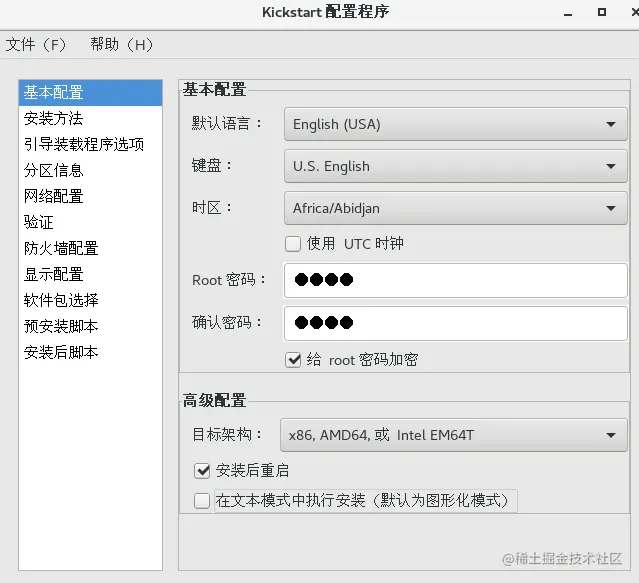This screenshot has width=639, height=583.
Task: Enable the 使用 UTC 时钟 checkbox
Action: 293,244
